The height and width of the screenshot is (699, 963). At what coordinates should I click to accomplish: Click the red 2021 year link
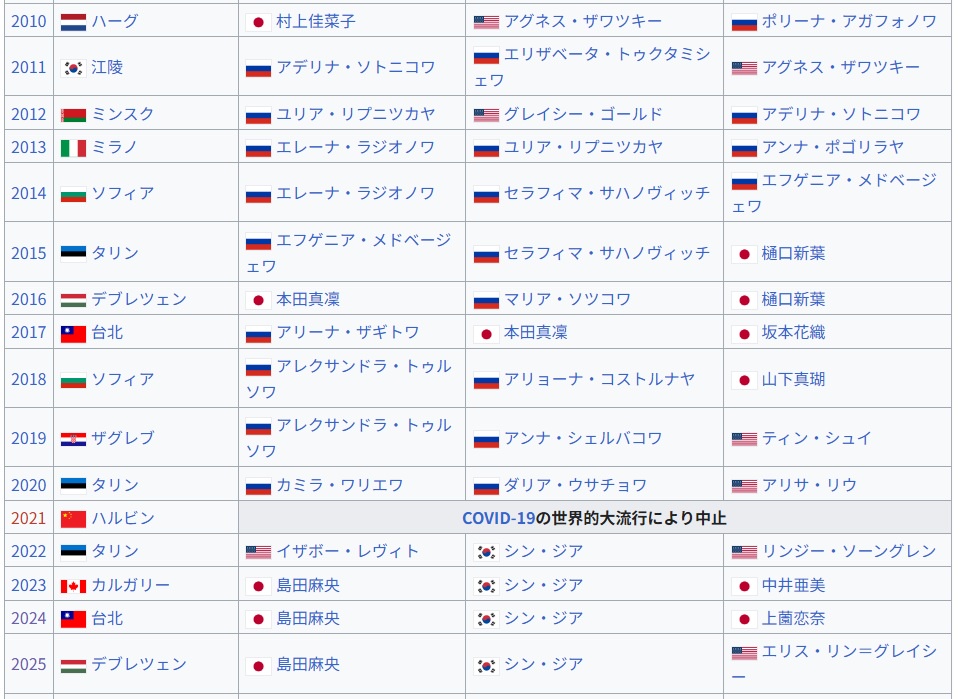[x=29, y=518]
